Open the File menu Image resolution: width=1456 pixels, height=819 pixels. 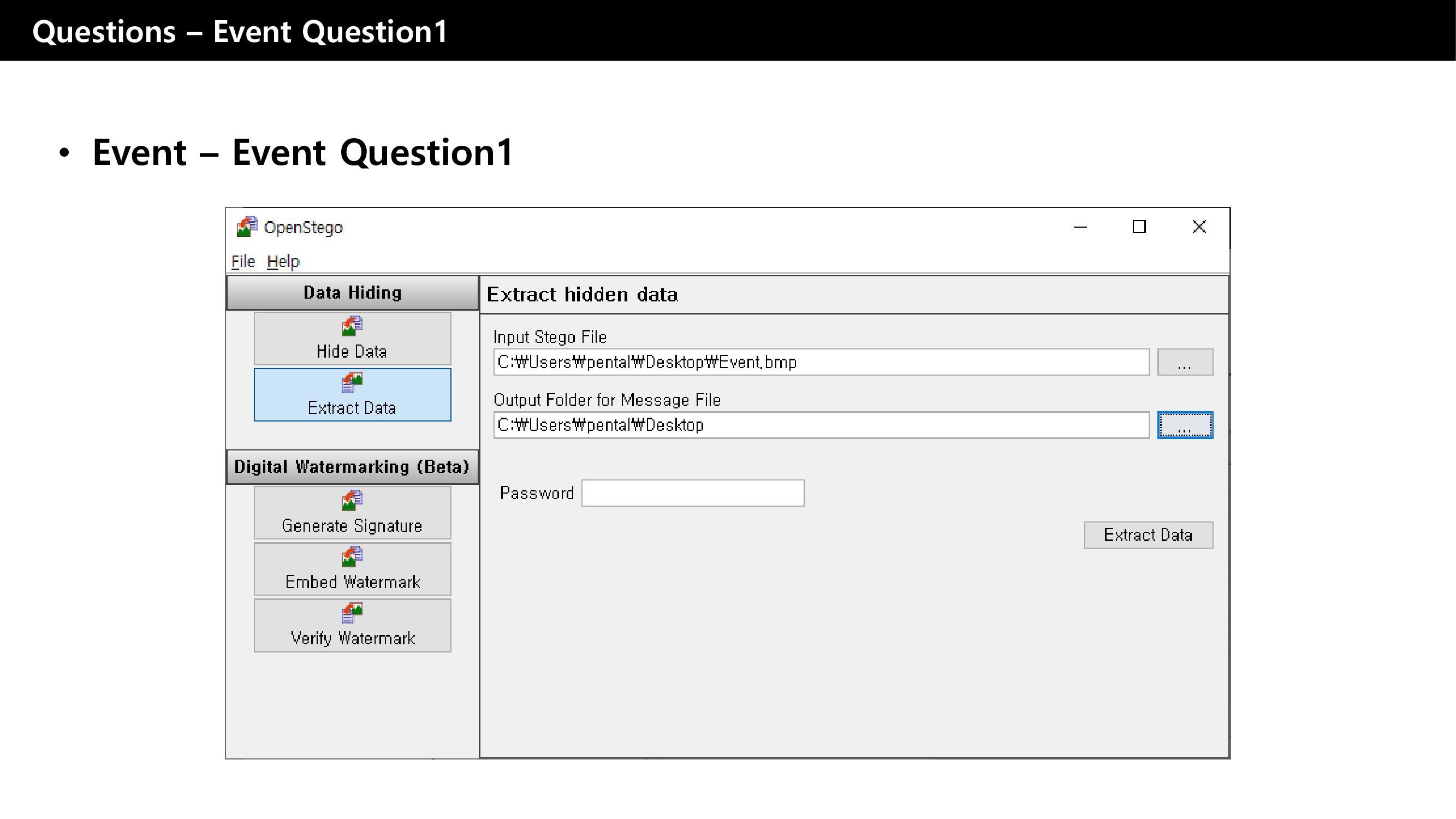pos(243,261)
